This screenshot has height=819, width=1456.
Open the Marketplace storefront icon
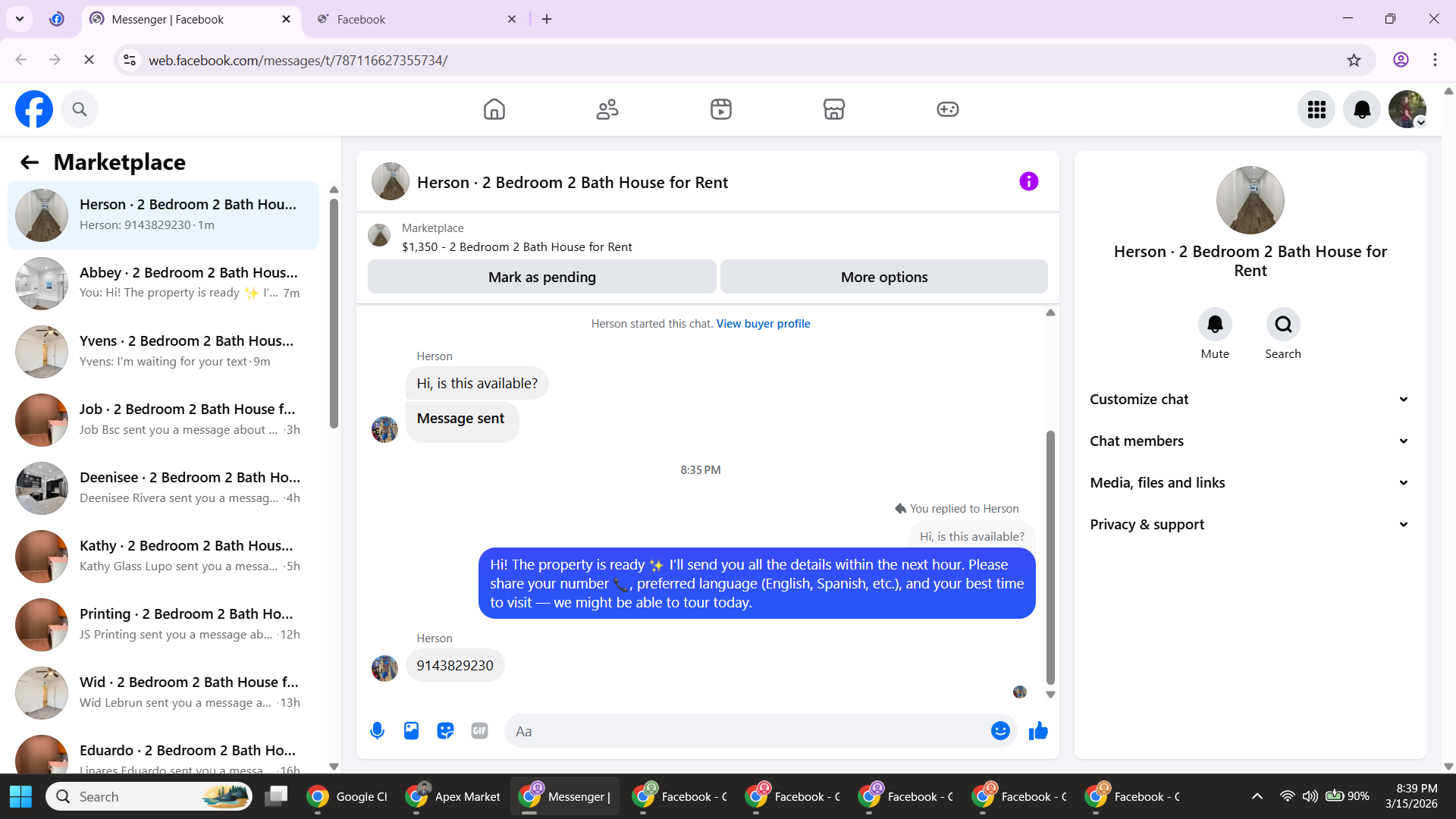834,109
